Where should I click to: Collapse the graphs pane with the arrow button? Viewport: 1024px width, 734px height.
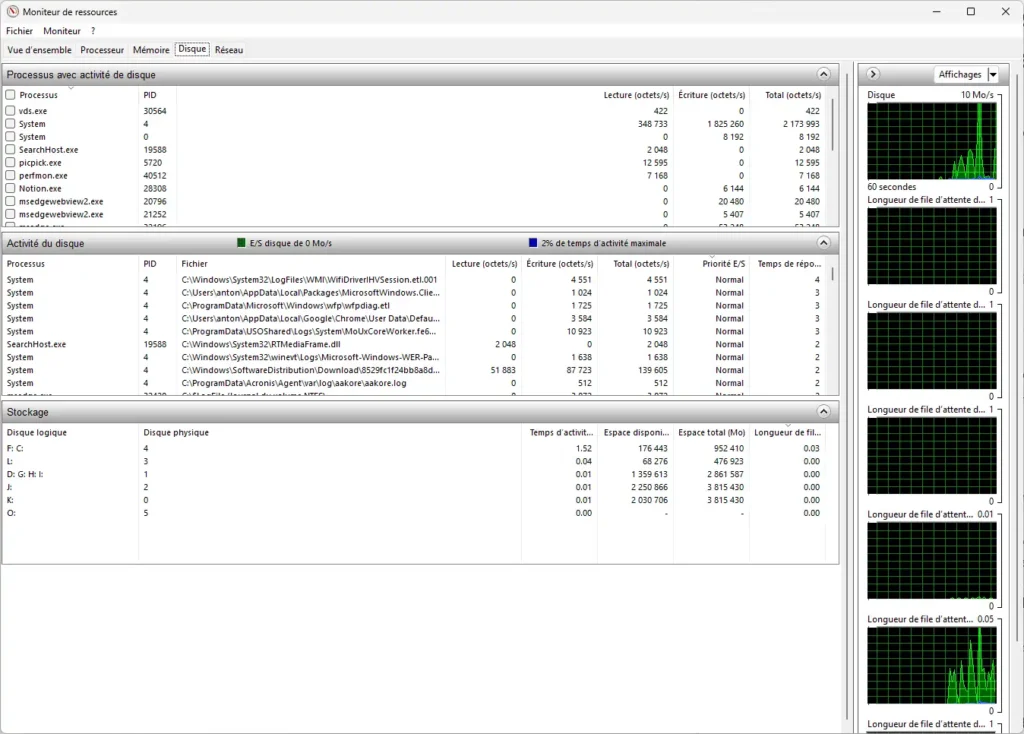pos(873,74)
